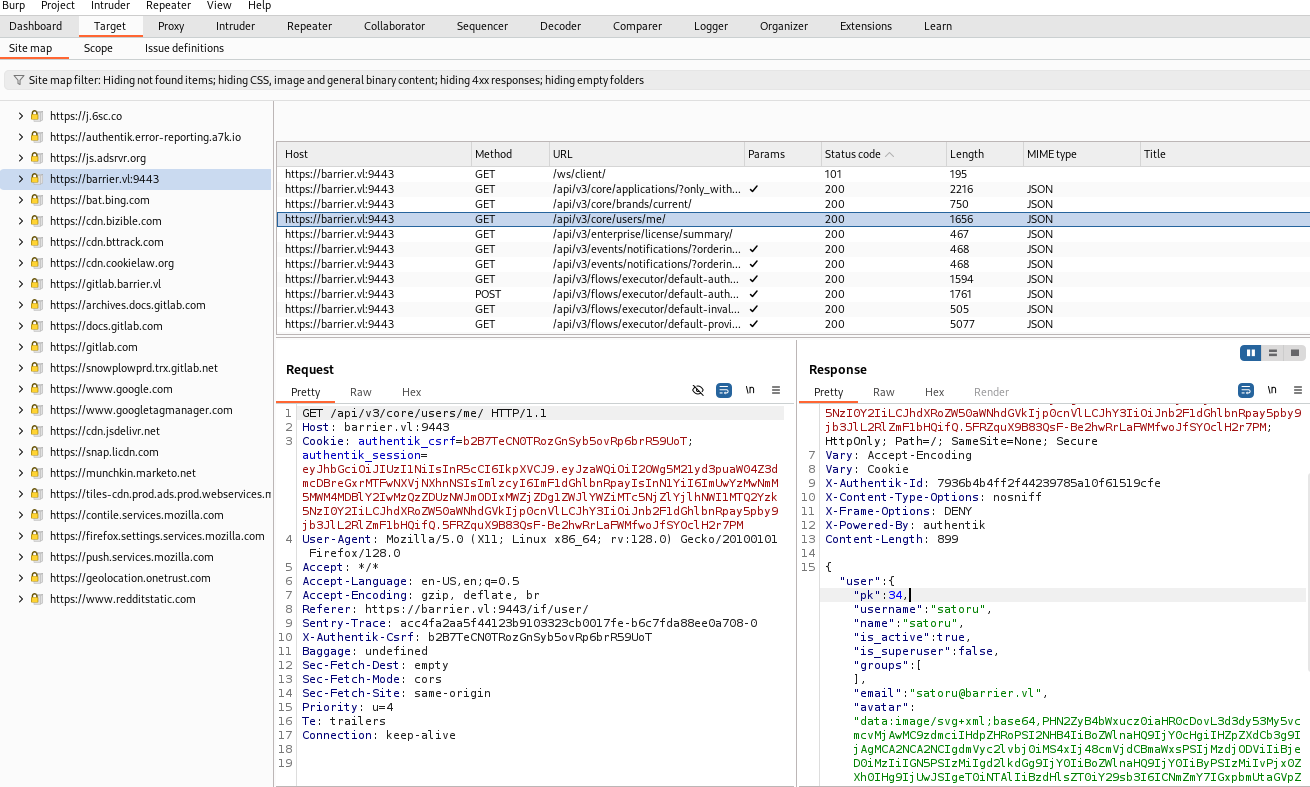
Task: Toggle word wrap icon in Request pane
Action: 723,390
